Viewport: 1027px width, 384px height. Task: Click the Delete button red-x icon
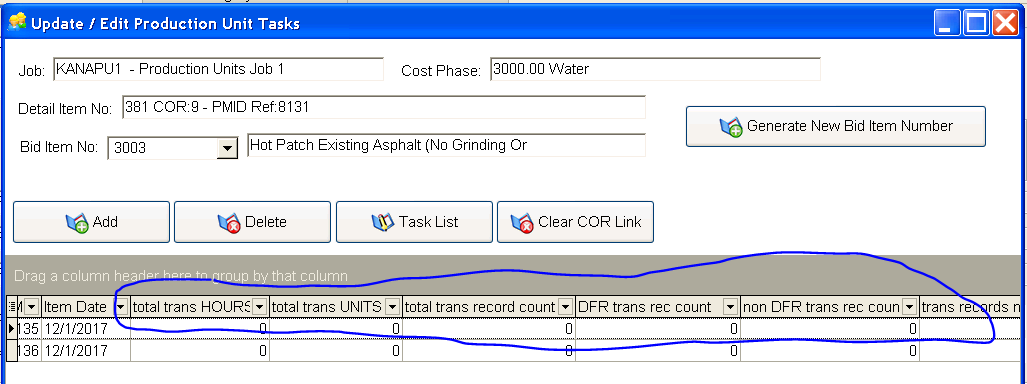229,223
